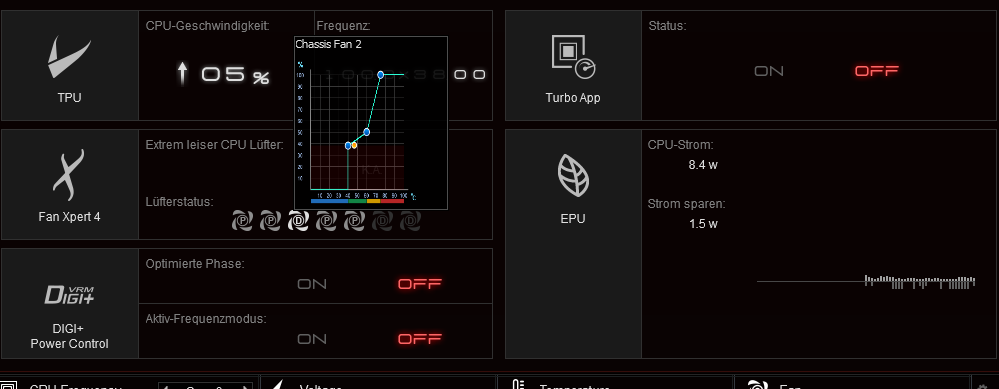
Task: Click the 05 % CPU speed value
Action: (236, 75)
